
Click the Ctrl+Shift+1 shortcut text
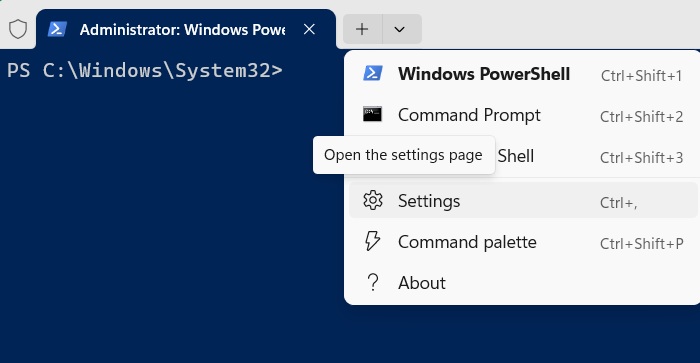coord(641,76)
